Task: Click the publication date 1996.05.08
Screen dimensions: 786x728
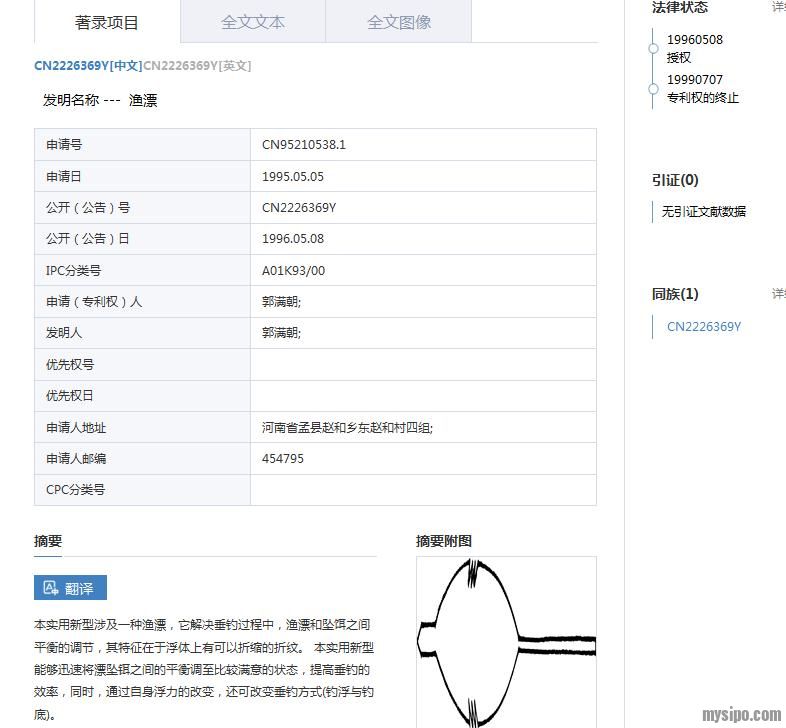Action: coord(293,239)
